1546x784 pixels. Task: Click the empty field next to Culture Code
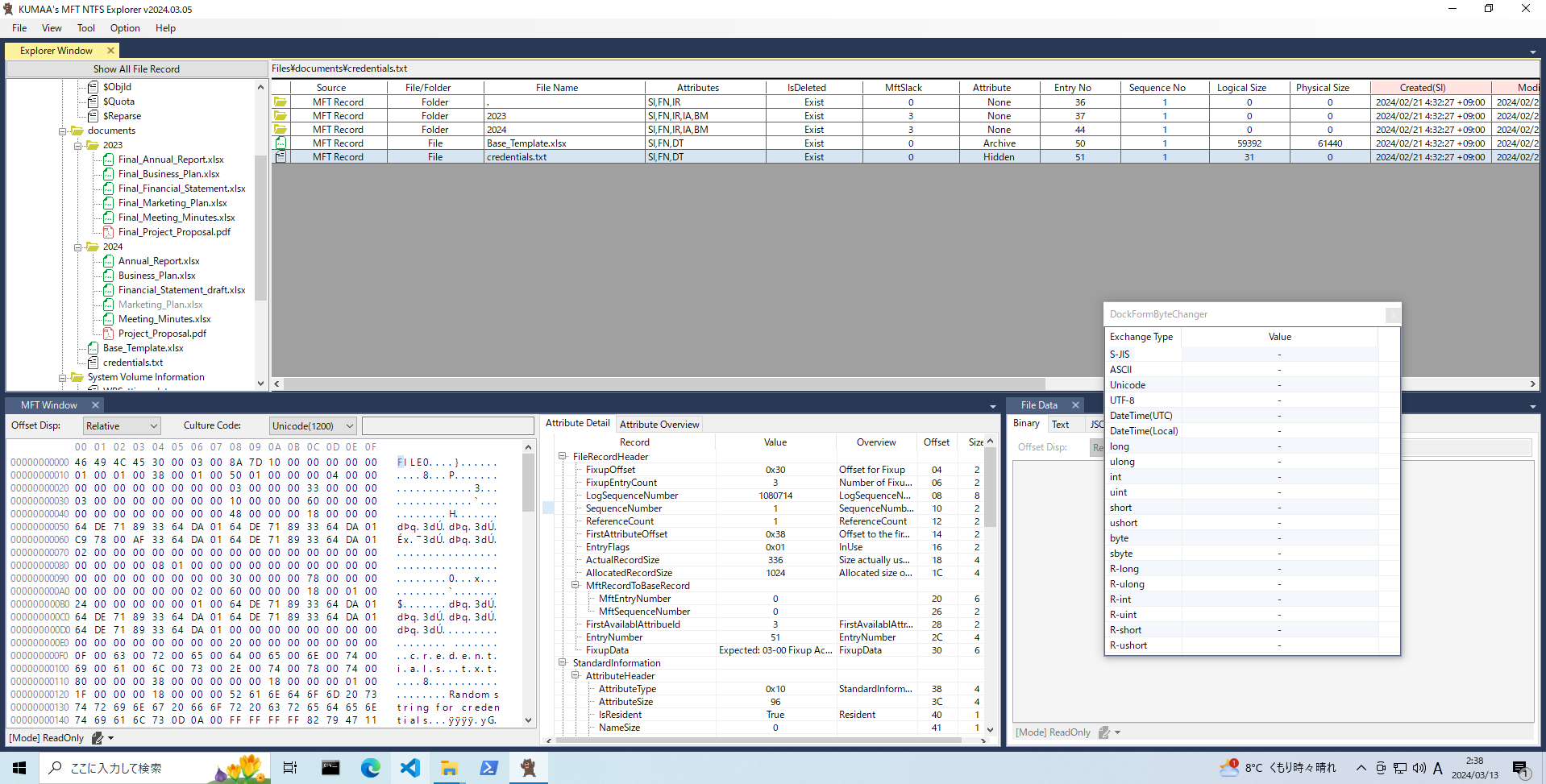point(447,426)
